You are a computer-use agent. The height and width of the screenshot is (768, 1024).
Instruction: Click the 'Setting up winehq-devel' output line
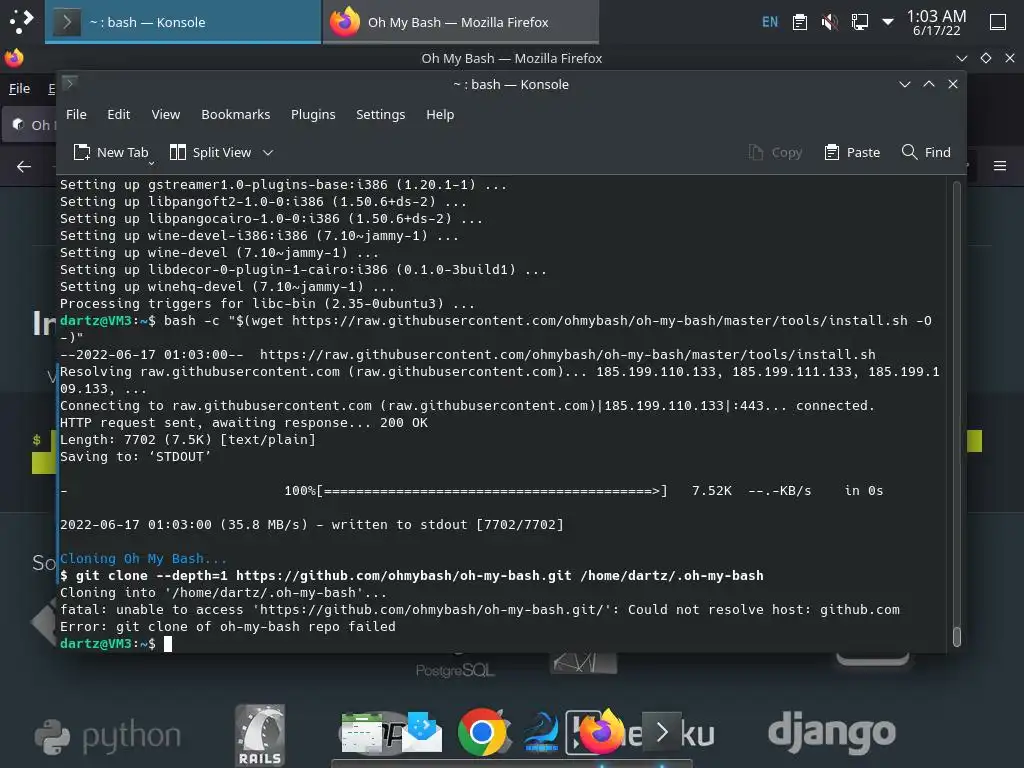pyautogui.click(x=227, y=287)
